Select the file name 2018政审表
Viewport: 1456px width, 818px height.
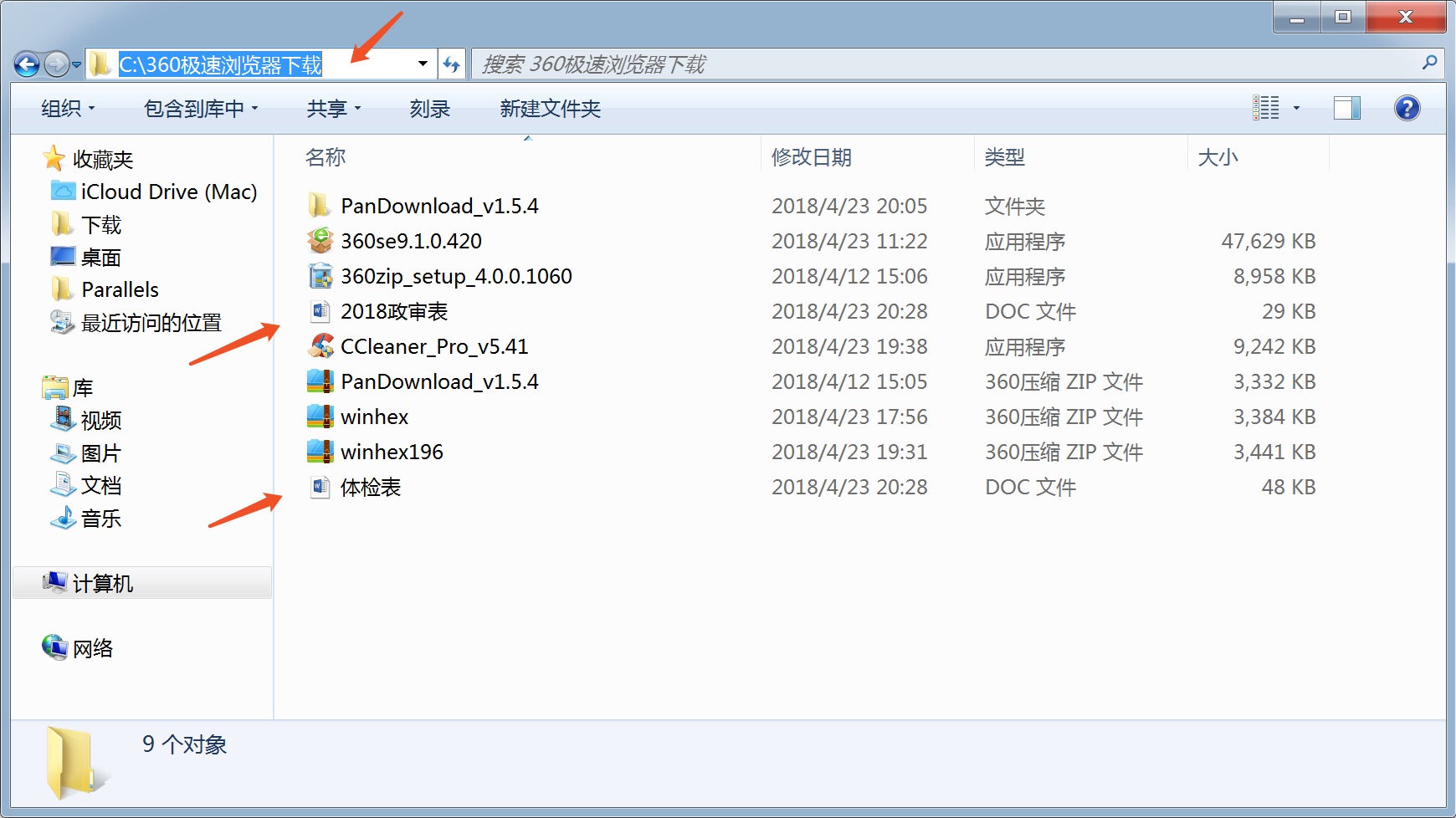click(x=394, y=311)
